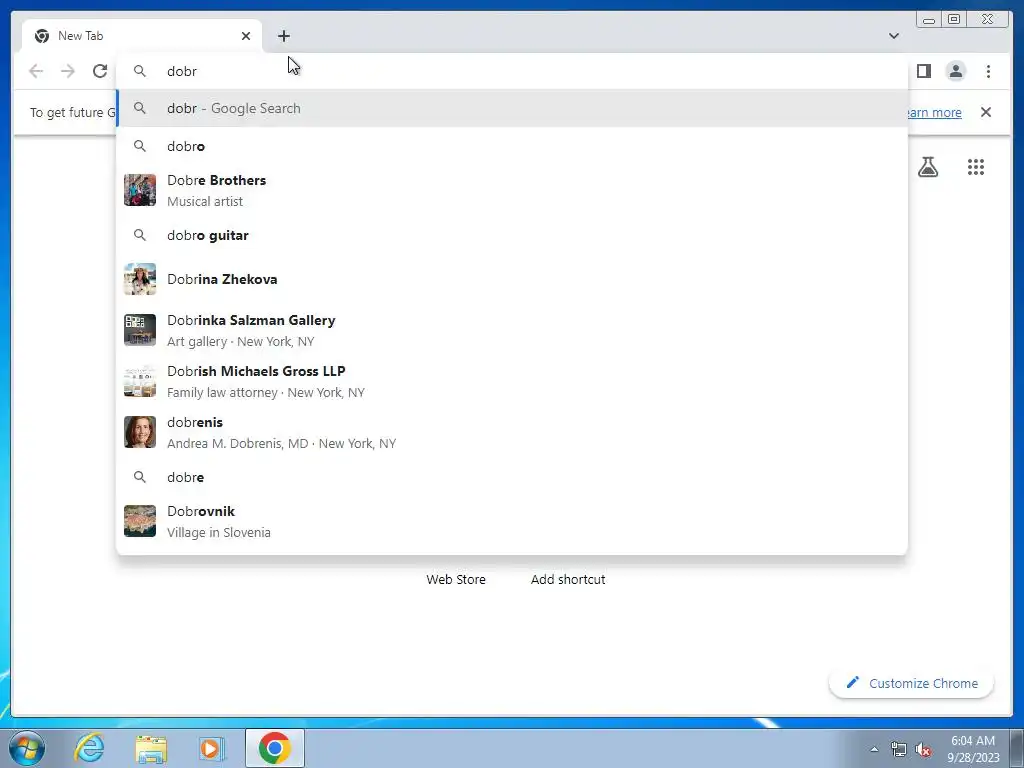Click the browser back arrow
Screen dimensions: 1024x768
tap(36, 71)
